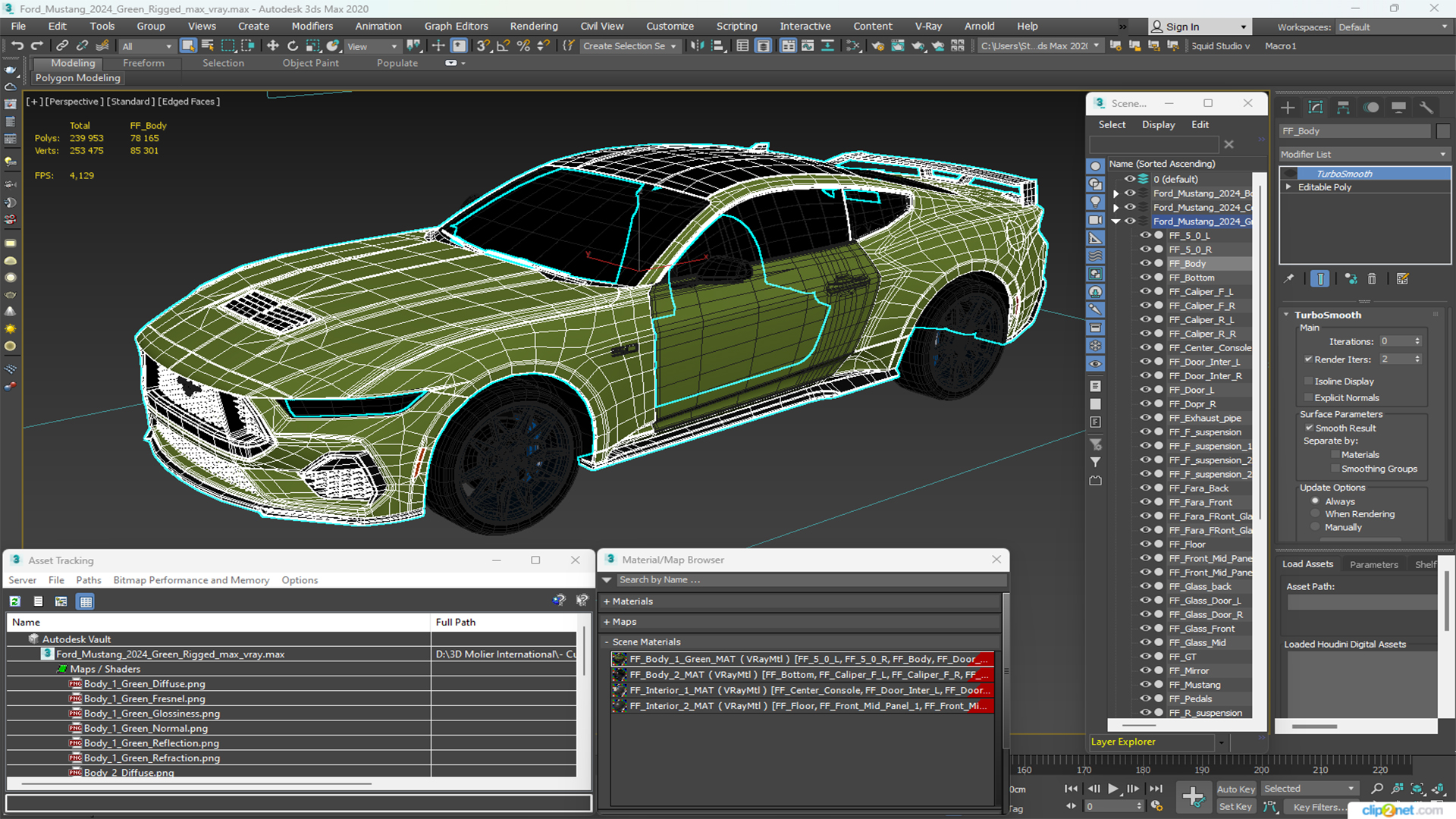Click the Redo arrow icon
Image resolution: width=1456 pixels, height=819 pixels.
[x=36, y=45]
